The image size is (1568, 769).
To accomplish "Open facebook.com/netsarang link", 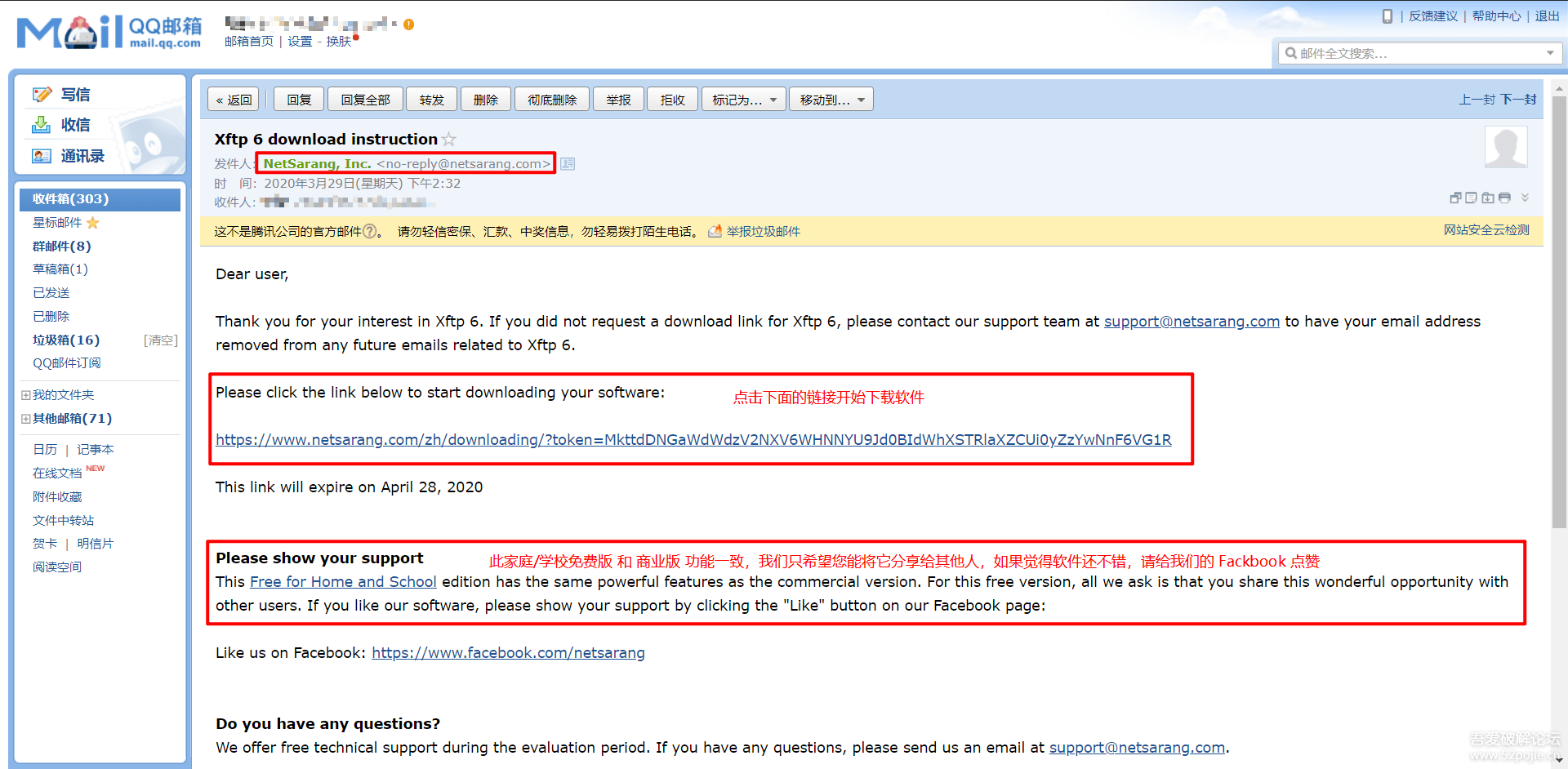I will 508,653.
